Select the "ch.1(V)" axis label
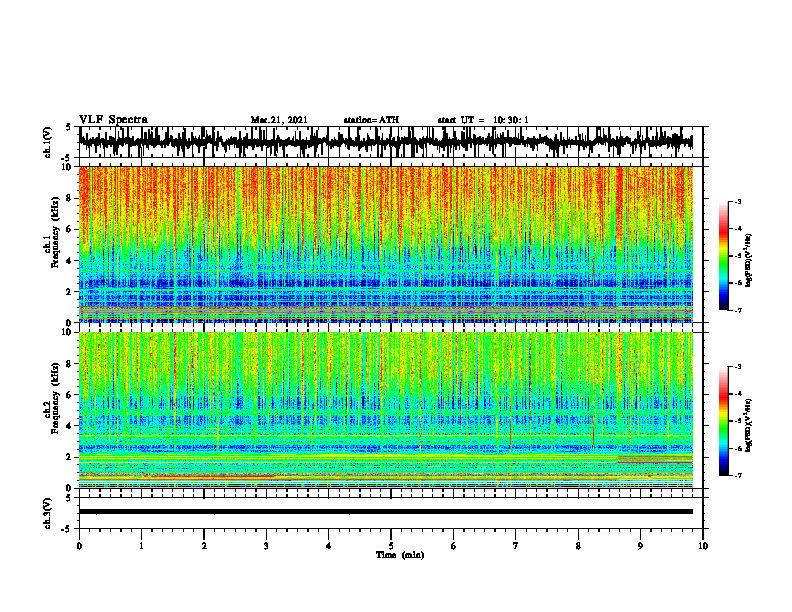792x612 pixels. click(48, 142)
